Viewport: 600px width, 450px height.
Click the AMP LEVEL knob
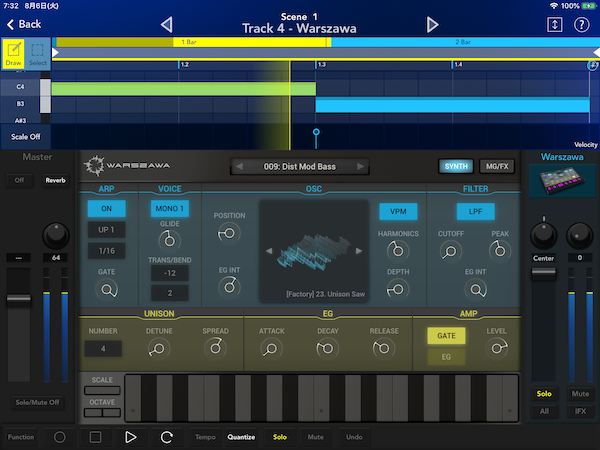[x=496, y=348]
